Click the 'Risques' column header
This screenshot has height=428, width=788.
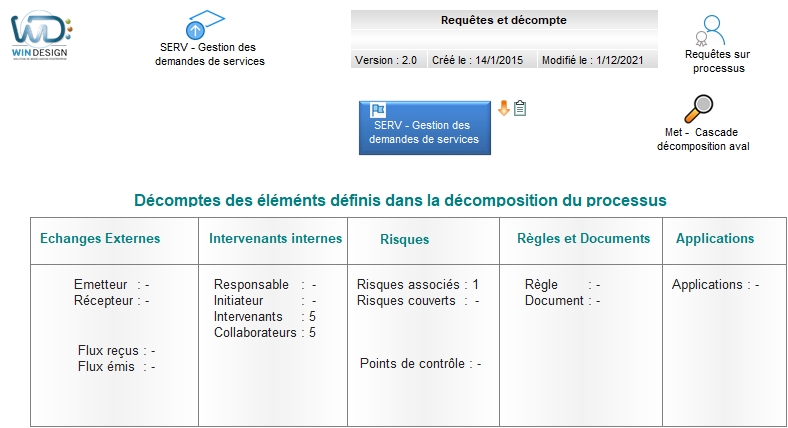tap(405, 240)
